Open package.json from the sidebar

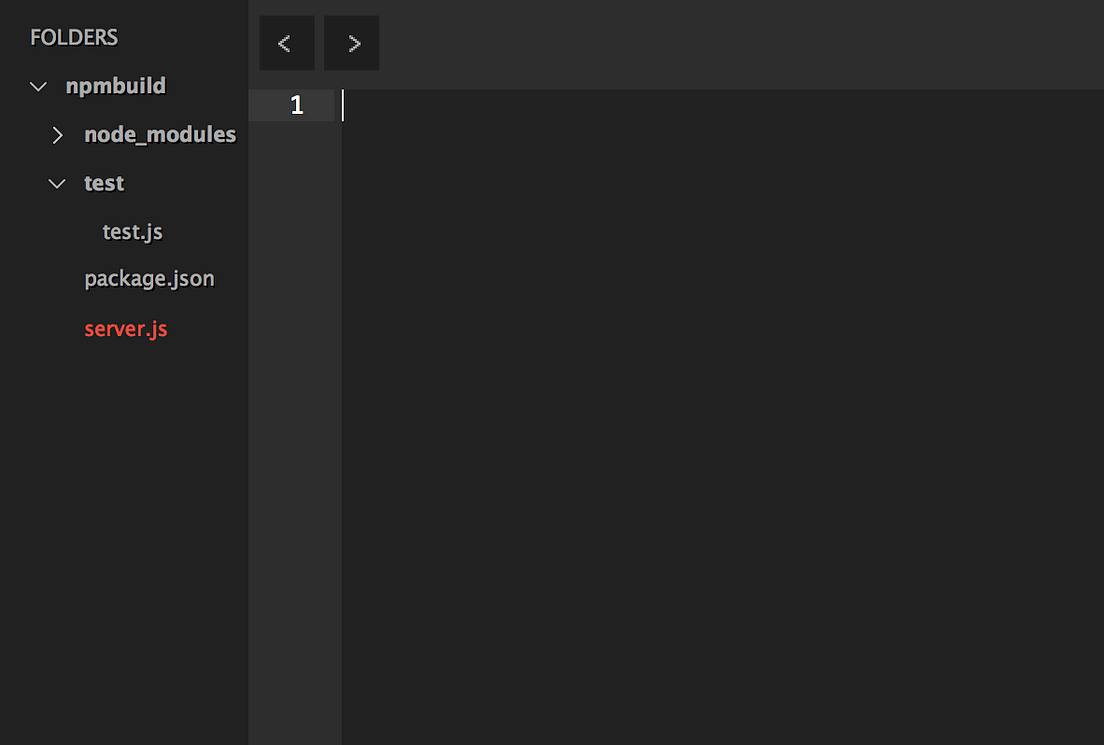coord(149,279)
